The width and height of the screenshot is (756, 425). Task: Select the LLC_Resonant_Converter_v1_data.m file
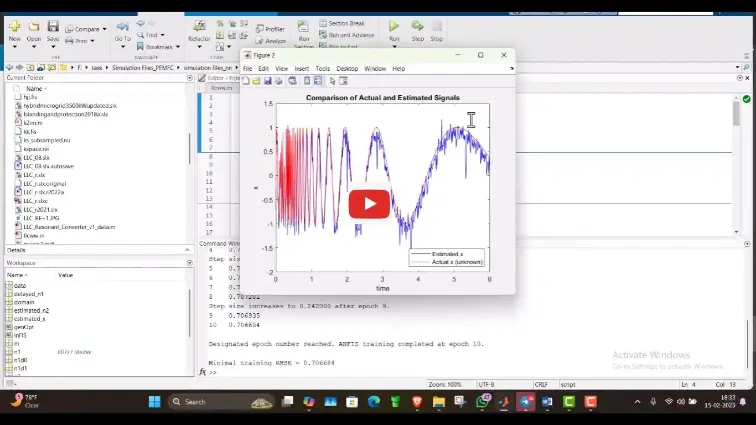pos(68,227)
